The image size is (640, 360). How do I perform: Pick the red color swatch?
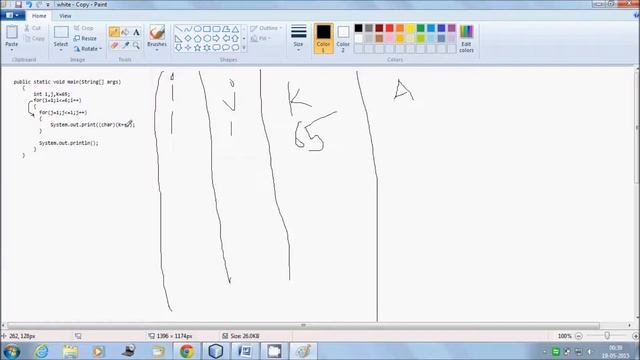389,28
